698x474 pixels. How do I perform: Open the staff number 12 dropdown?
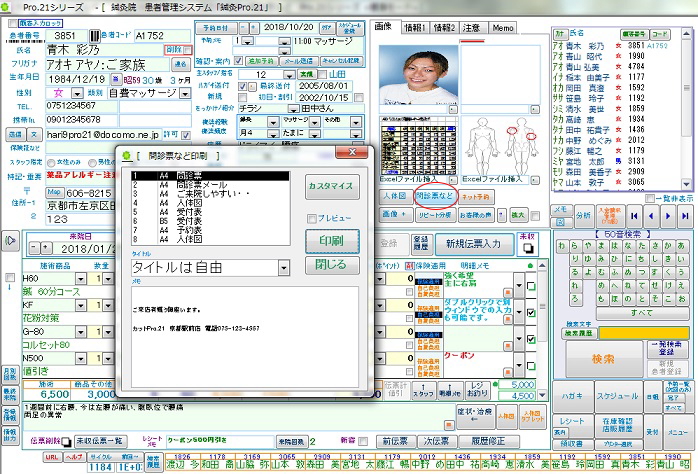point(289,75)
